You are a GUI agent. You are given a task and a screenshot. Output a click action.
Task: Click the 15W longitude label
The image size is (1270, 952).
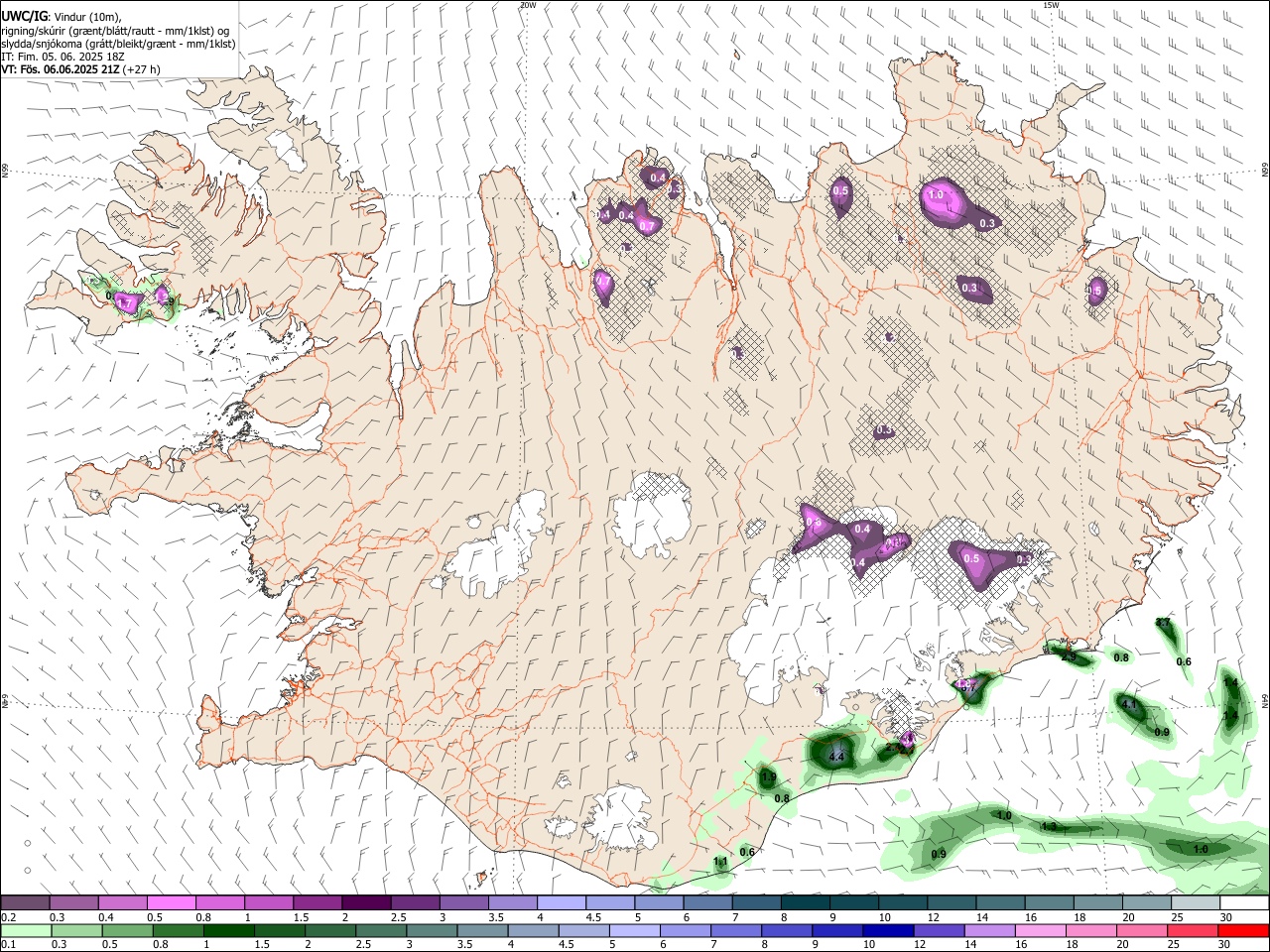tap(1051, 5)
